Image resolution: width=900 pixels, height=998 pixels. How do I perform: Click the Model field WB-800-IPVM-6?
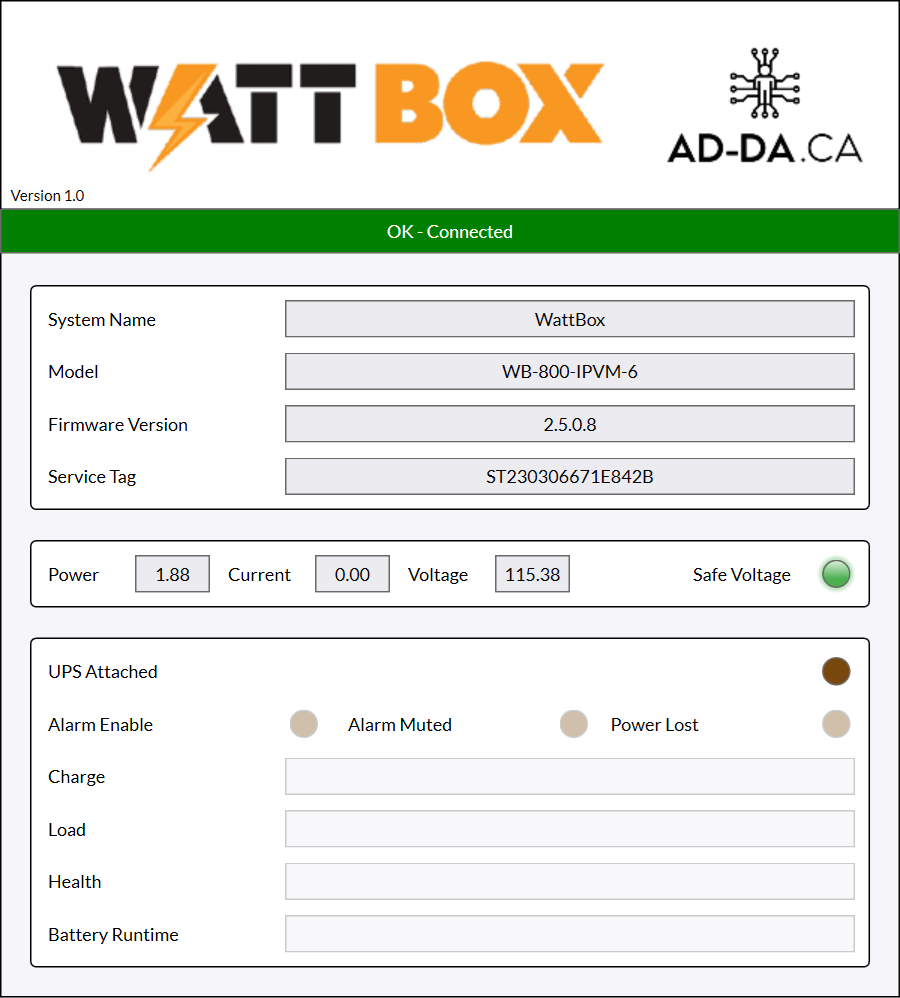pos(569,372)
